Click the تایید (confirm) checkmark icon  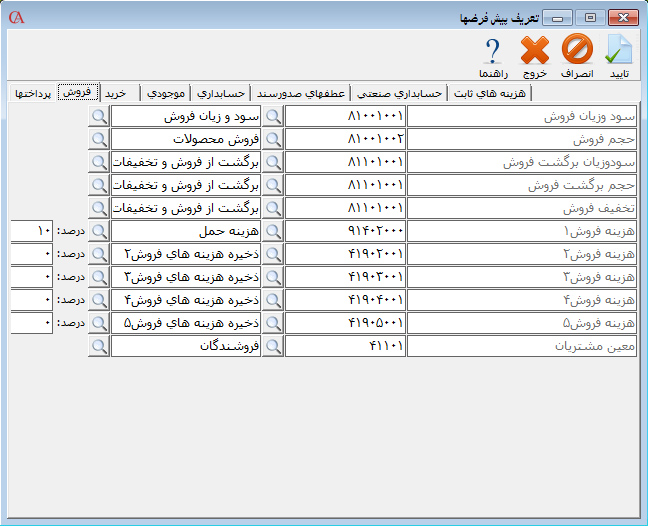tap(619, 55)
